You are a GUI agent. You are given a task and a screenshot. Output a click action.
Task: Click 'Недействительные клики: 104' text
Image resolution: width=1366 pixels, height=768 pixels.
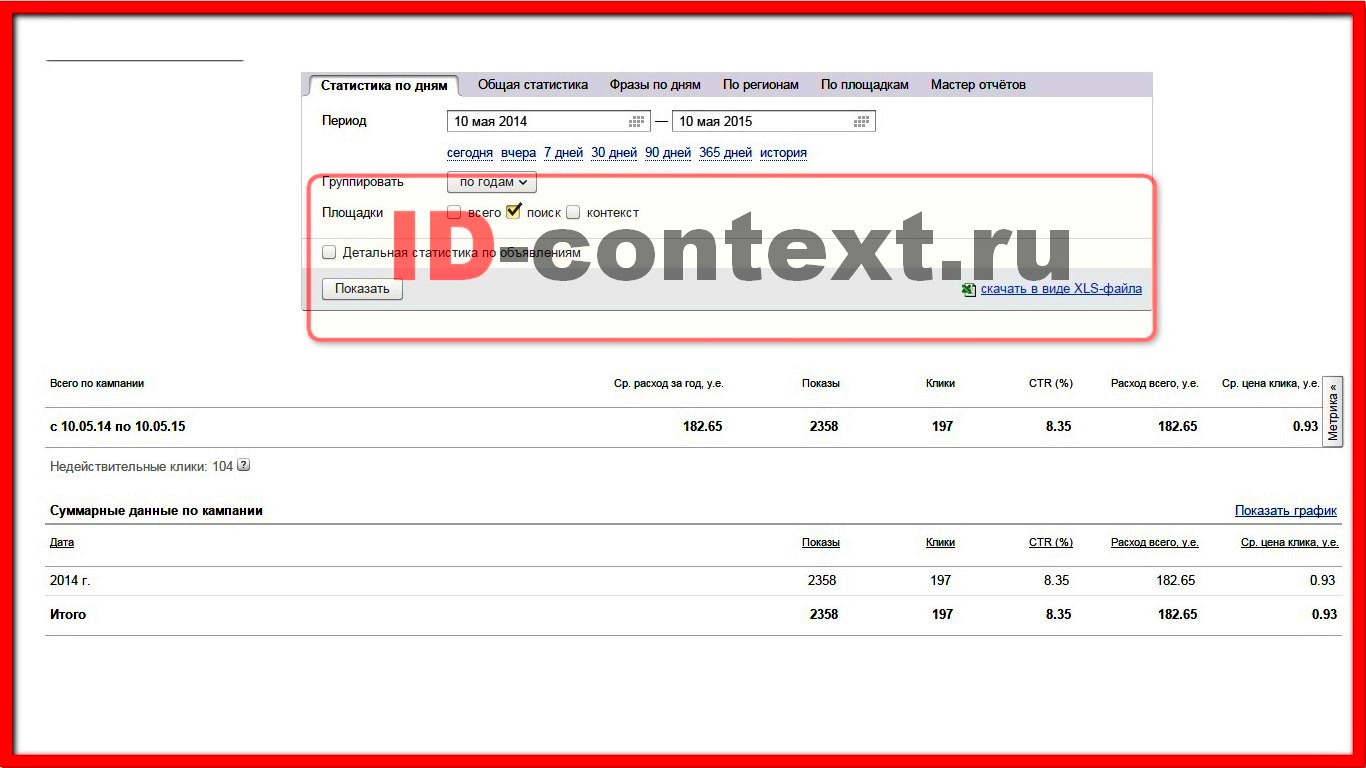point(141,466)
